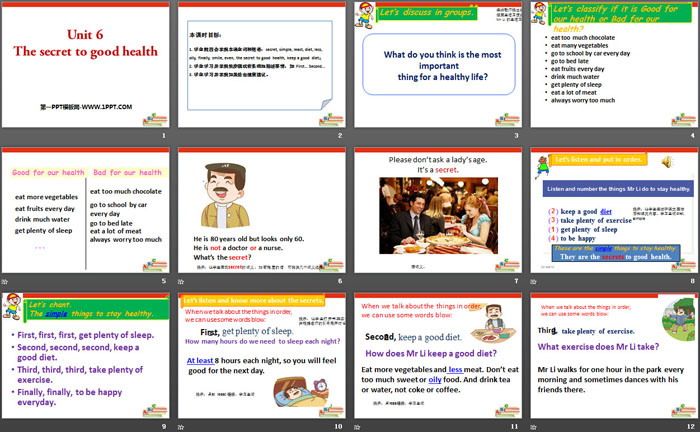Click the blue 'Listen and number' instruction box
700x432 pixels.
(614, 189)
